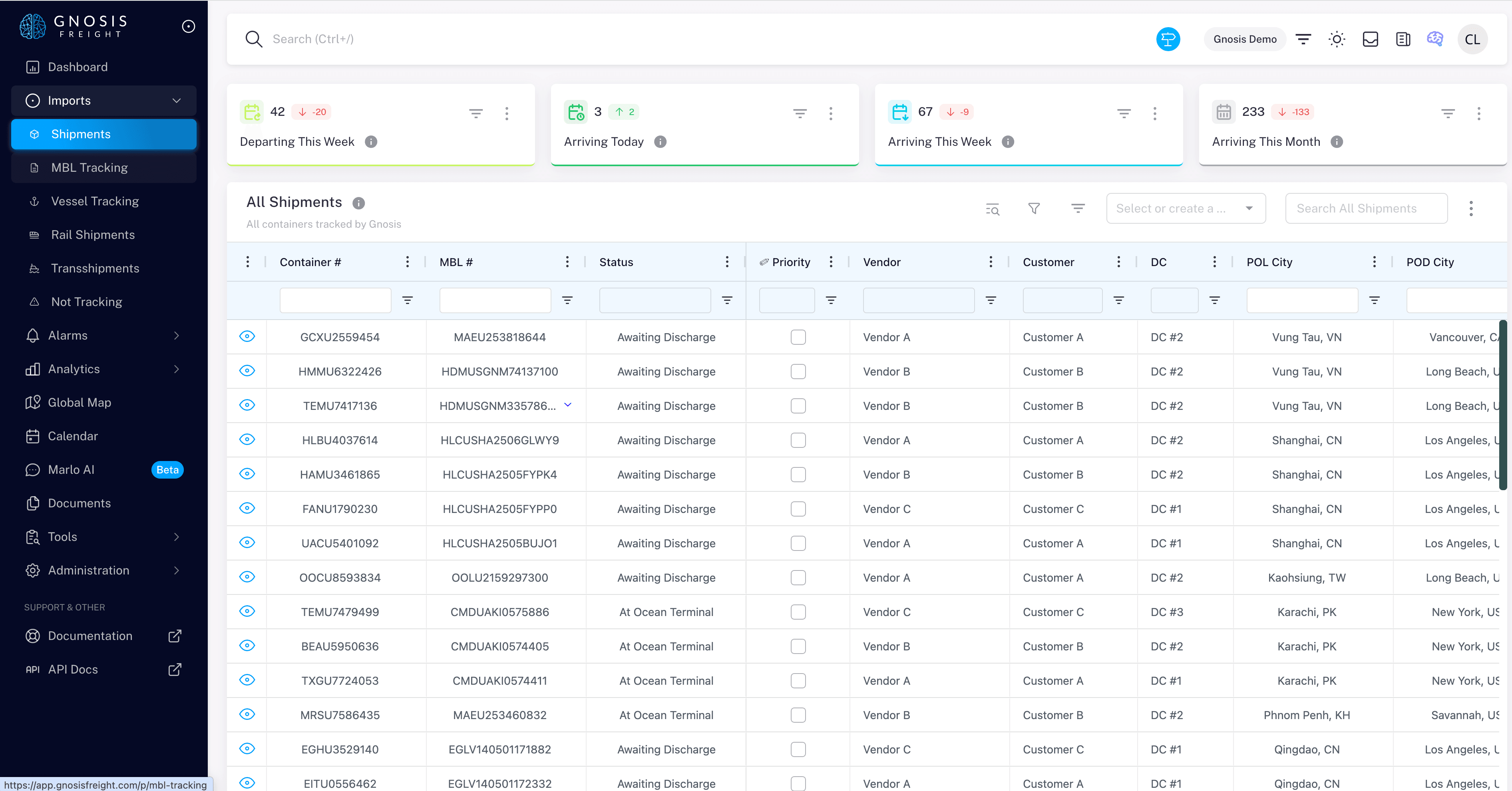
Task: Focus the Search All Shipments field
Action: (1366, 208)
